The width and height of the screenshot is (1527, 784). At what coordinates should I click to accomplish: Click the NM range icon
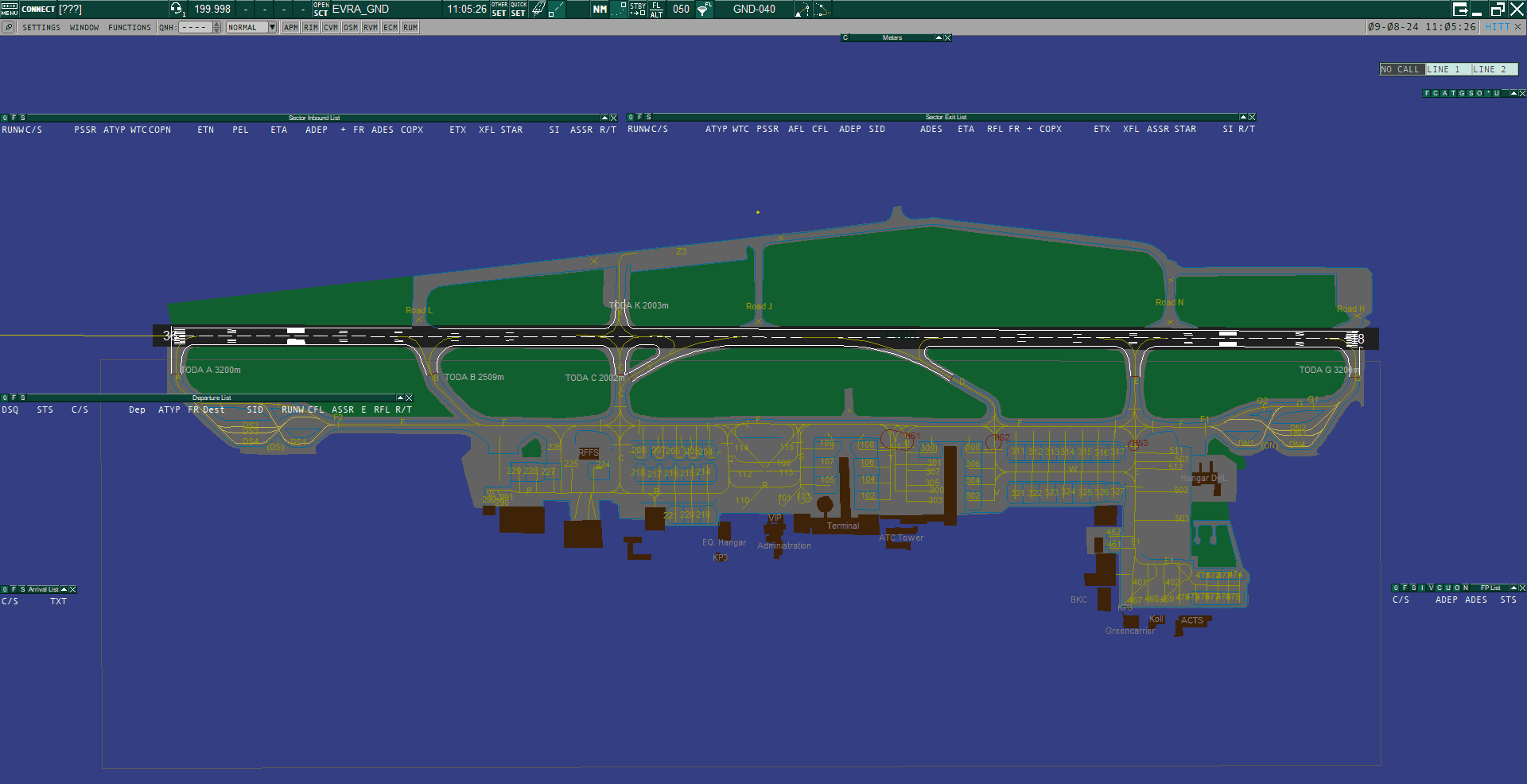[x=600, y=9]
